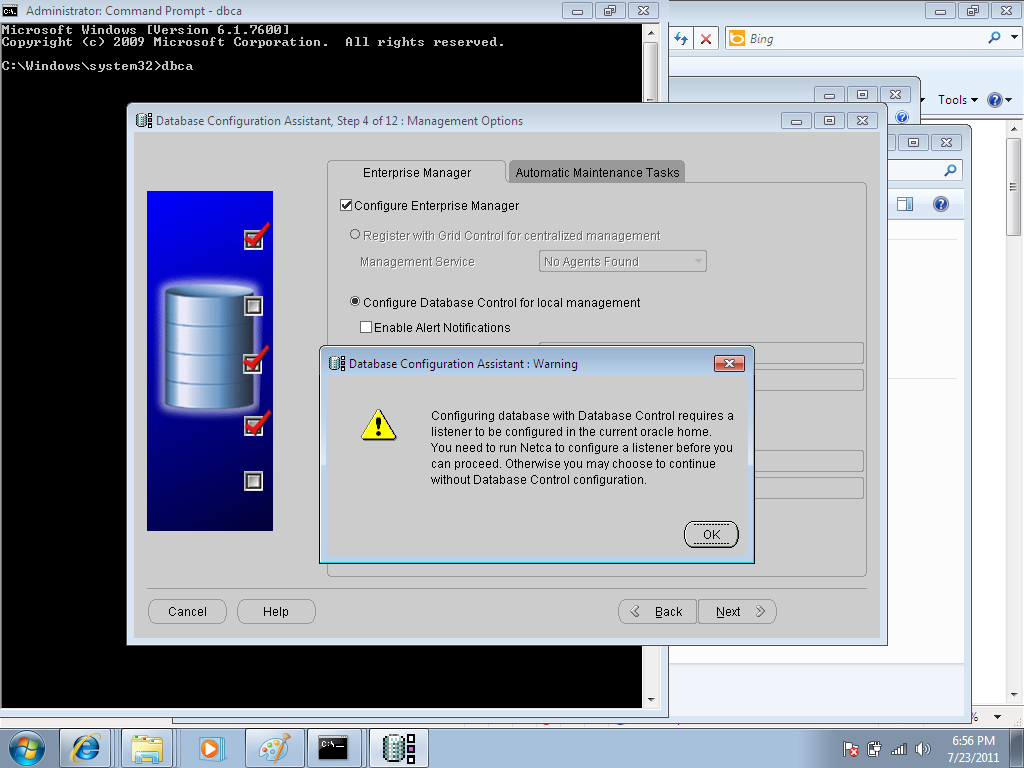Click the browser stop X icon
Screen dimensions: 1024x768
tap(706, 39)
